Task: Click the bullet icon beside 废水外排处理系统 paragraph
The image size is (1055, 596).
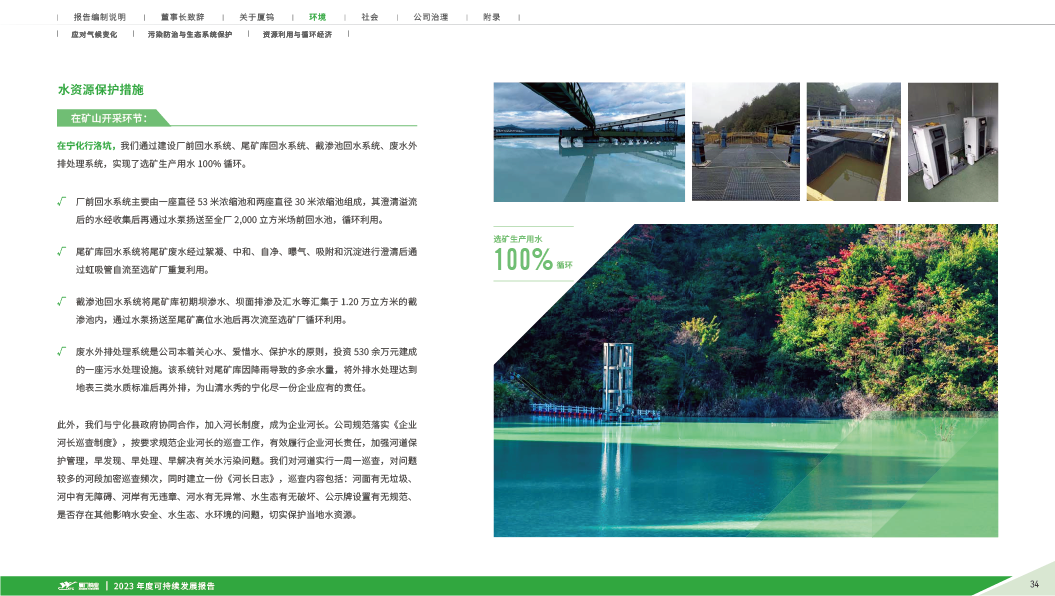Action: point(62,351)
